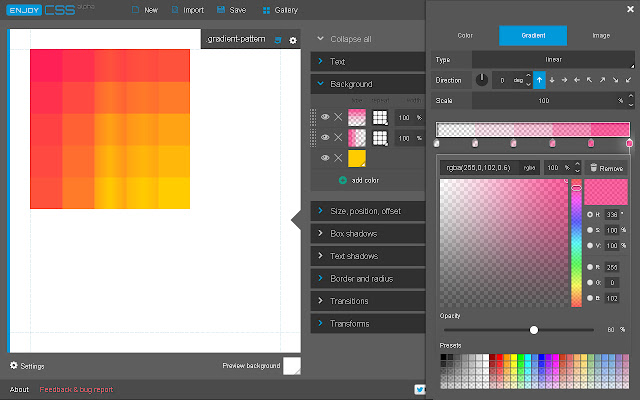Switch to the Color tab

[465, 35]
